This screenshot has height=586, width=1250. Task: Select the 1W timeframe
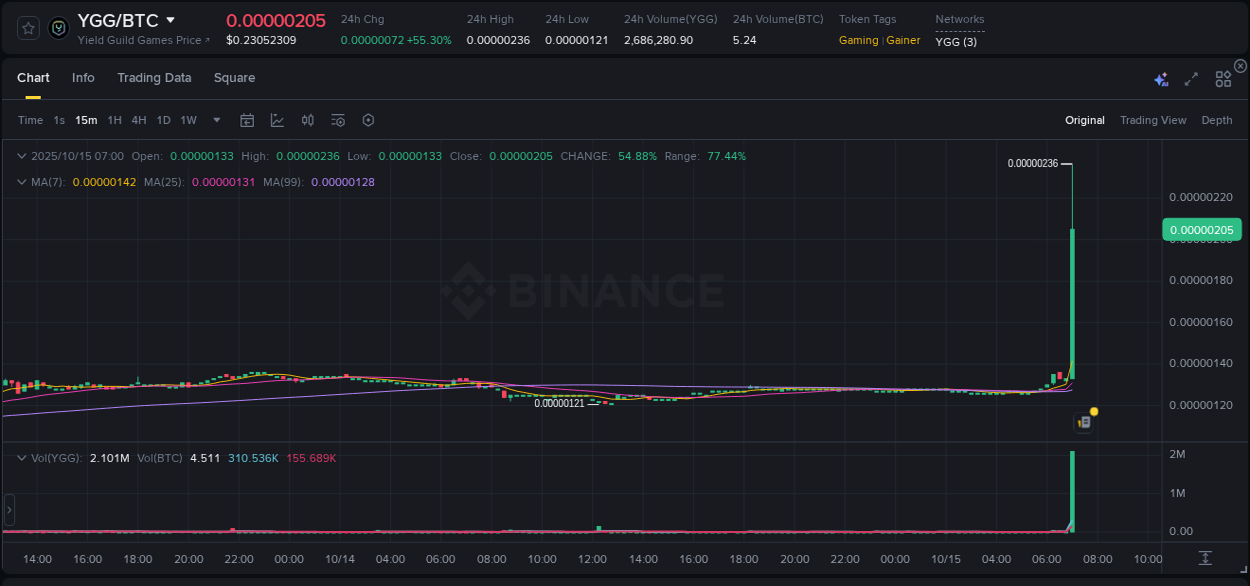click(x=188, y=120)
